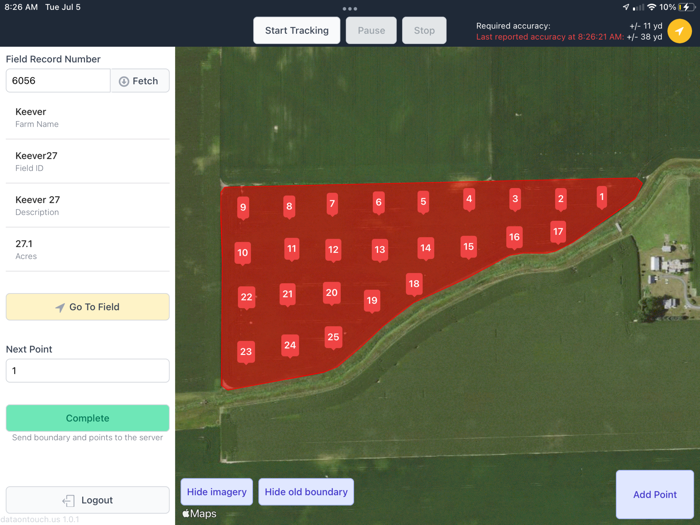The image size is (700, 525).
Task: Select map point marker 5
Action: 423,202
